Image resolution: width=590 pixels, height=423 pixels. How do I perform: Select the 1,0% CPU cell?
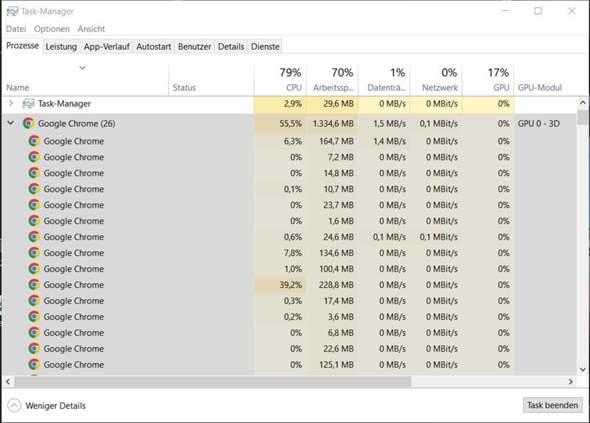pos(280,269)
